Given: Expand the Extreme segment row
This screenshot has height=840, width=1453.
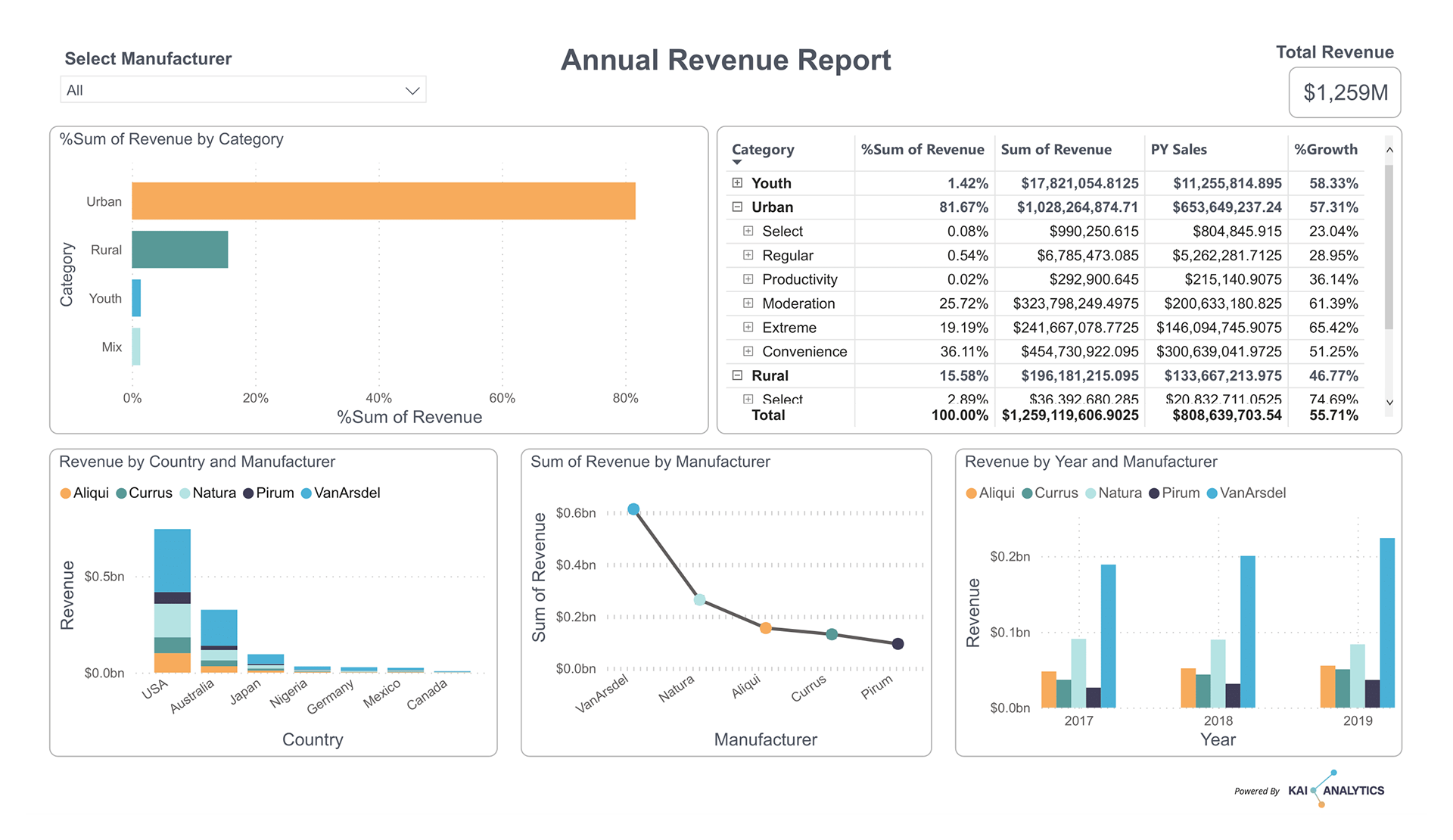Looking at the screenshot, I should pos(748,328).
